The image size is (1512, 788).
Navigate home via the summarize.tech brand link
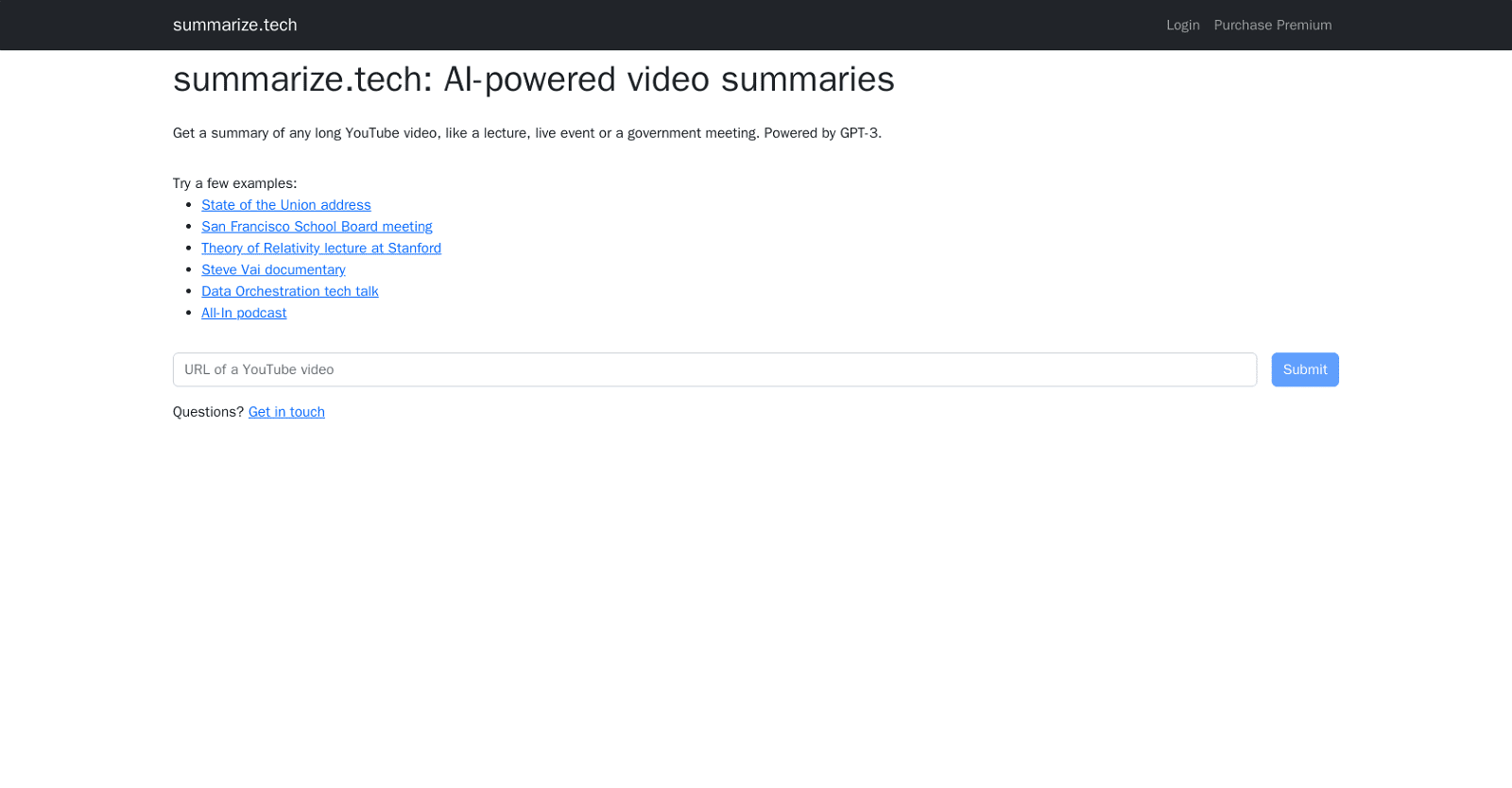(235, 26)
